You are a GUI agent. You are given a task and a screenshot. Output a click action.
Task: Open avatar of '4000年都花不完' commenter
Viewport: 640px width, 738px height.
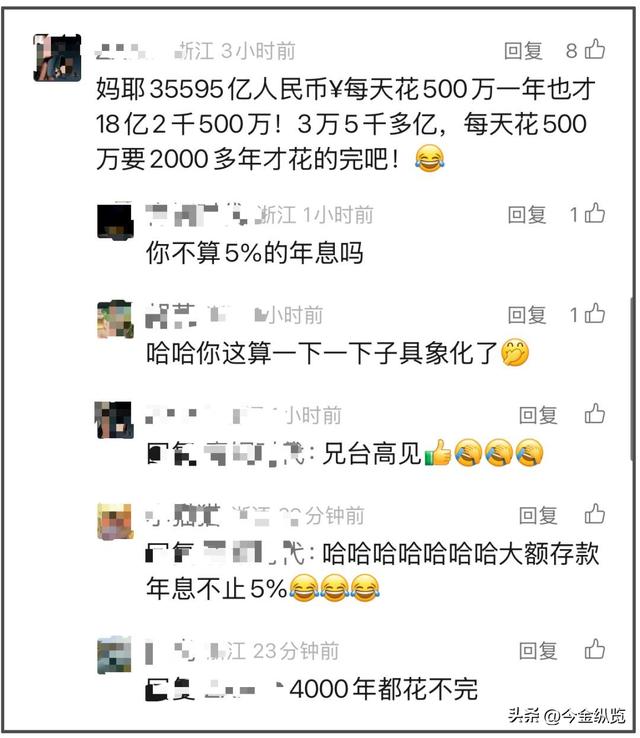tap(114, 655)
